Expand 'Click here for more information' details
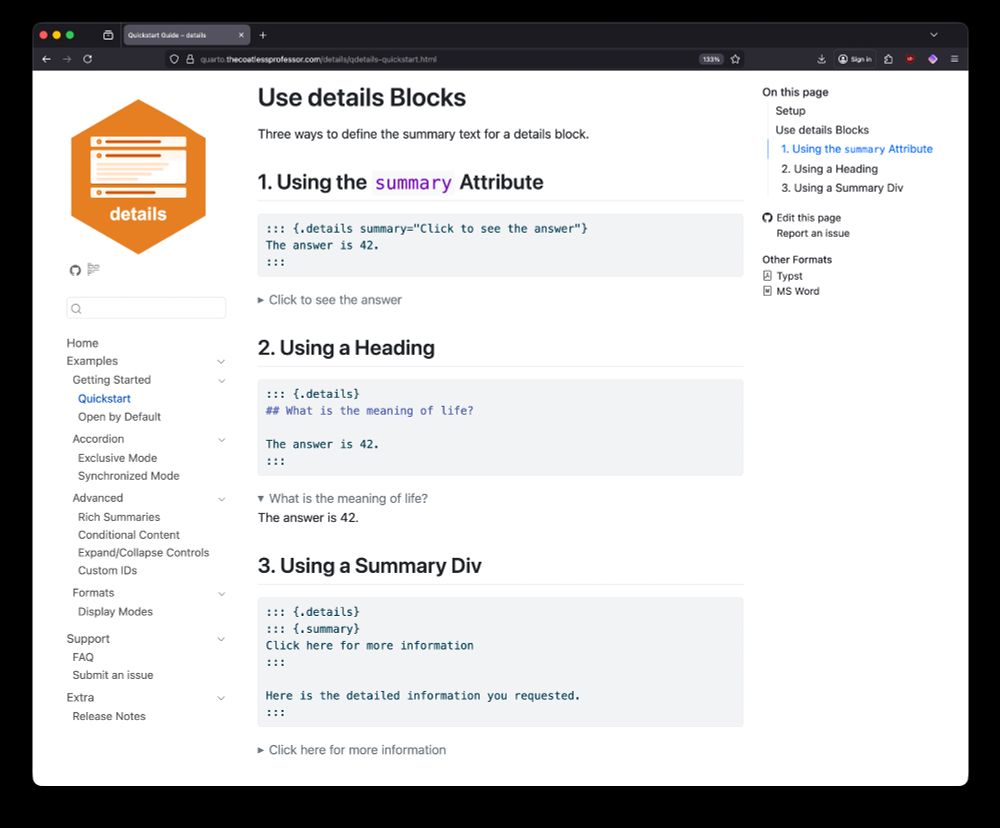 [353, 750]
